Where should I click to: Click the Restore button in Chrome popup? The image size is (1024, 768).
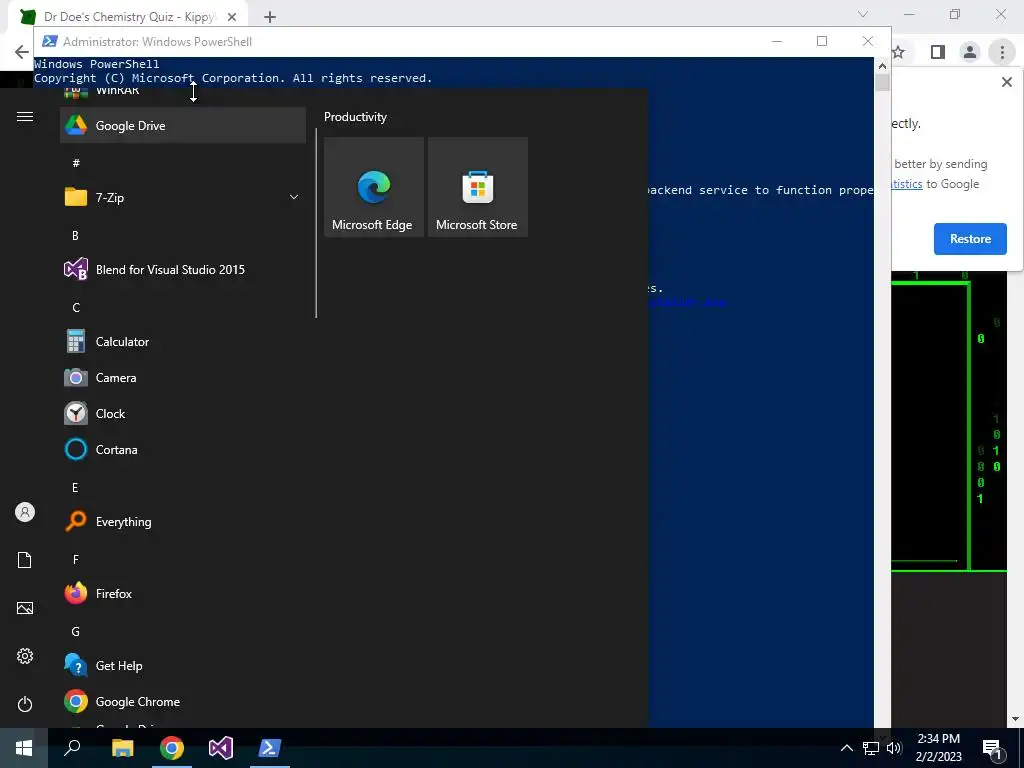pos(970,239)
